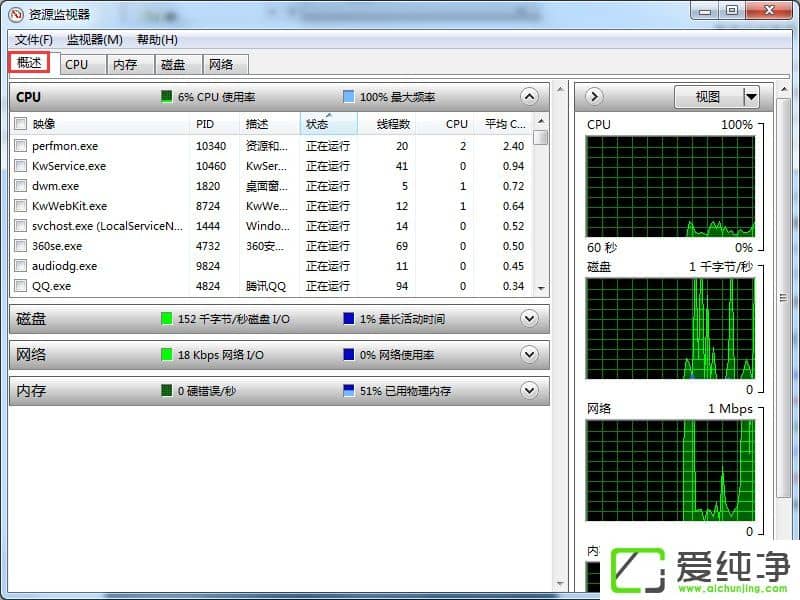Viewport: 800px width, 600px height.
Task: Collapse the right graphs panel arrow
Action: [593, 96]
